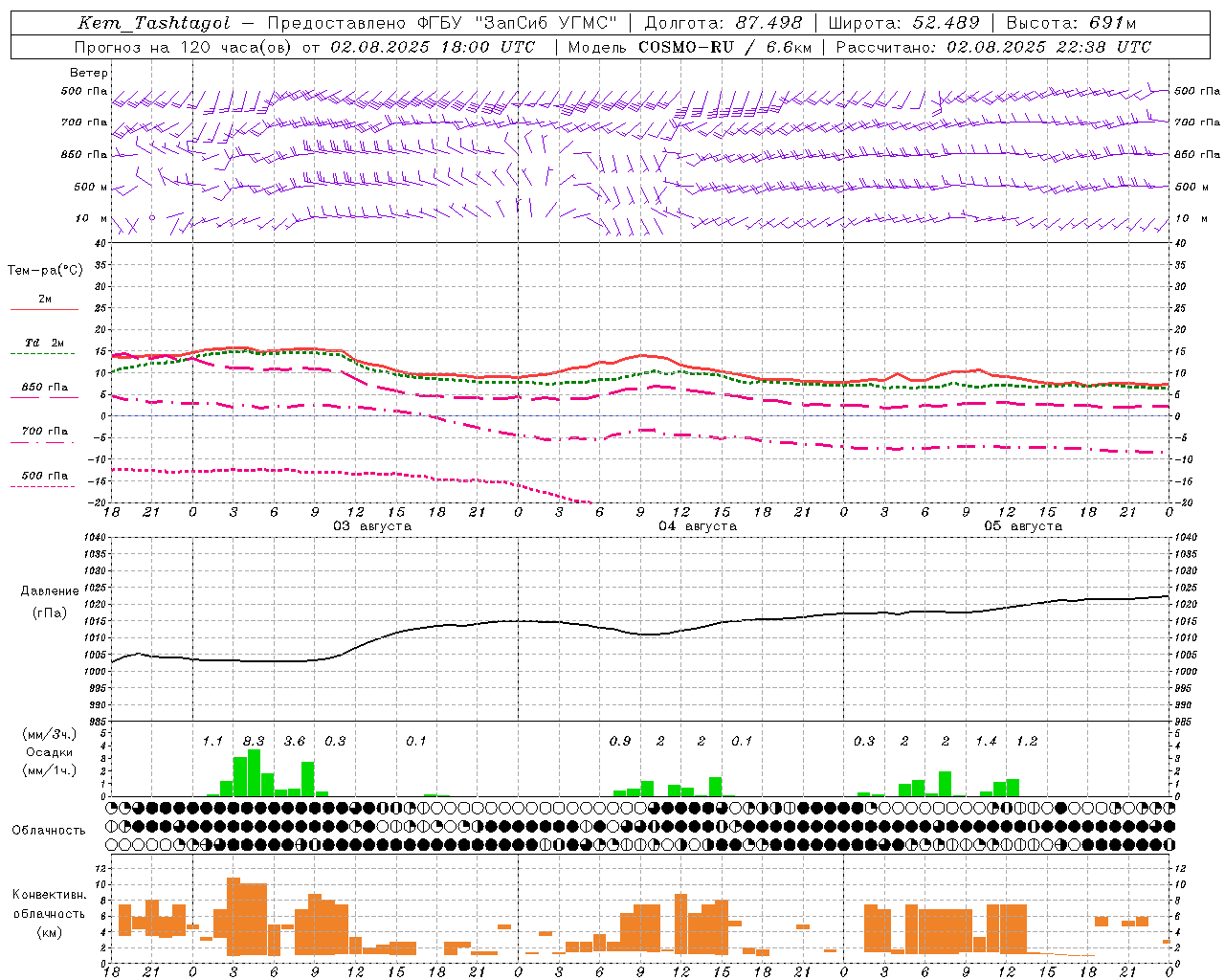Click the 'Широта: 52.489' latitude value
Image resolution: width=1225 pixels, height=980 pixels.
coord(904,23)
